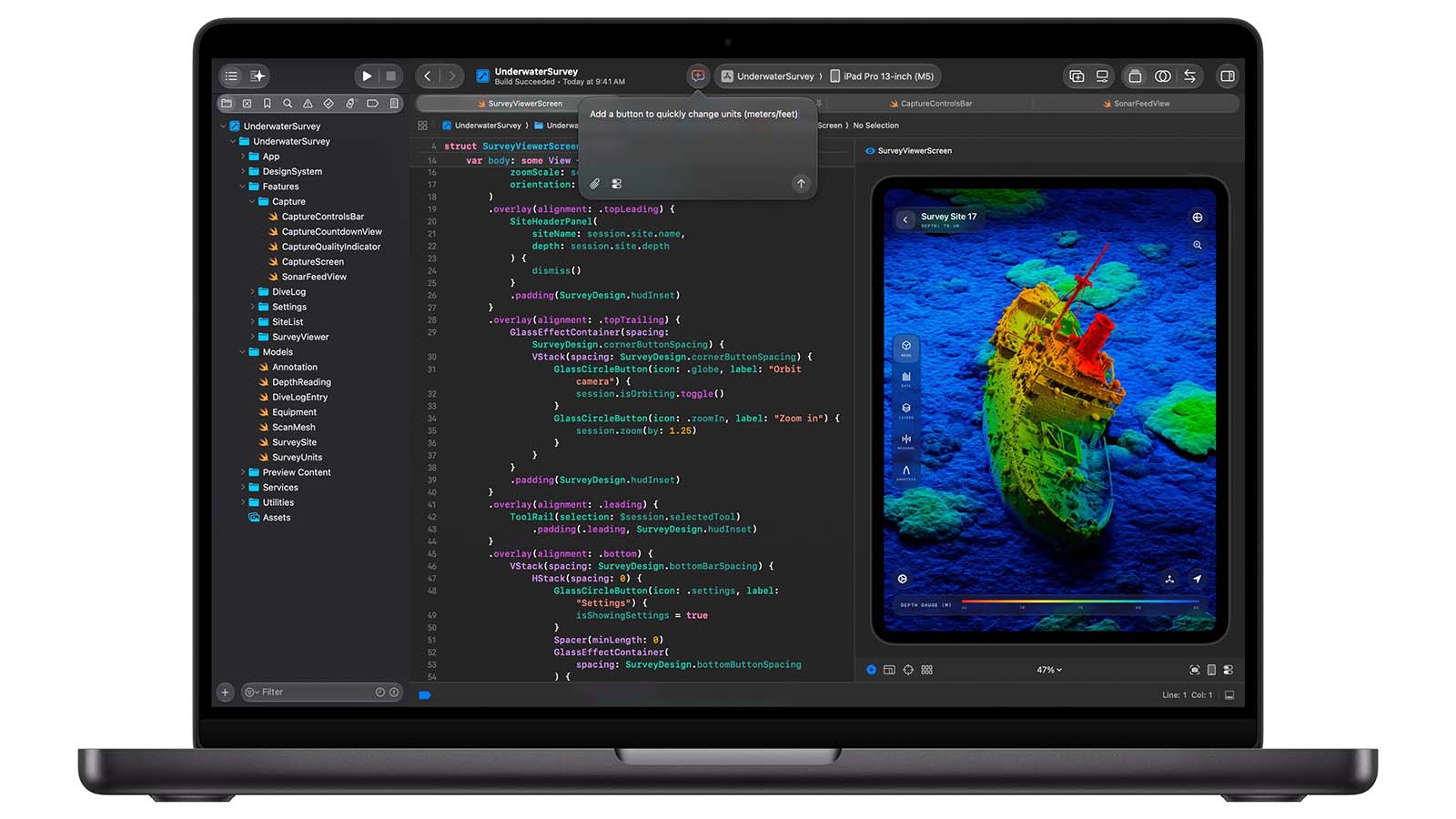Expand the DiveLog folder

click(252, 292)
